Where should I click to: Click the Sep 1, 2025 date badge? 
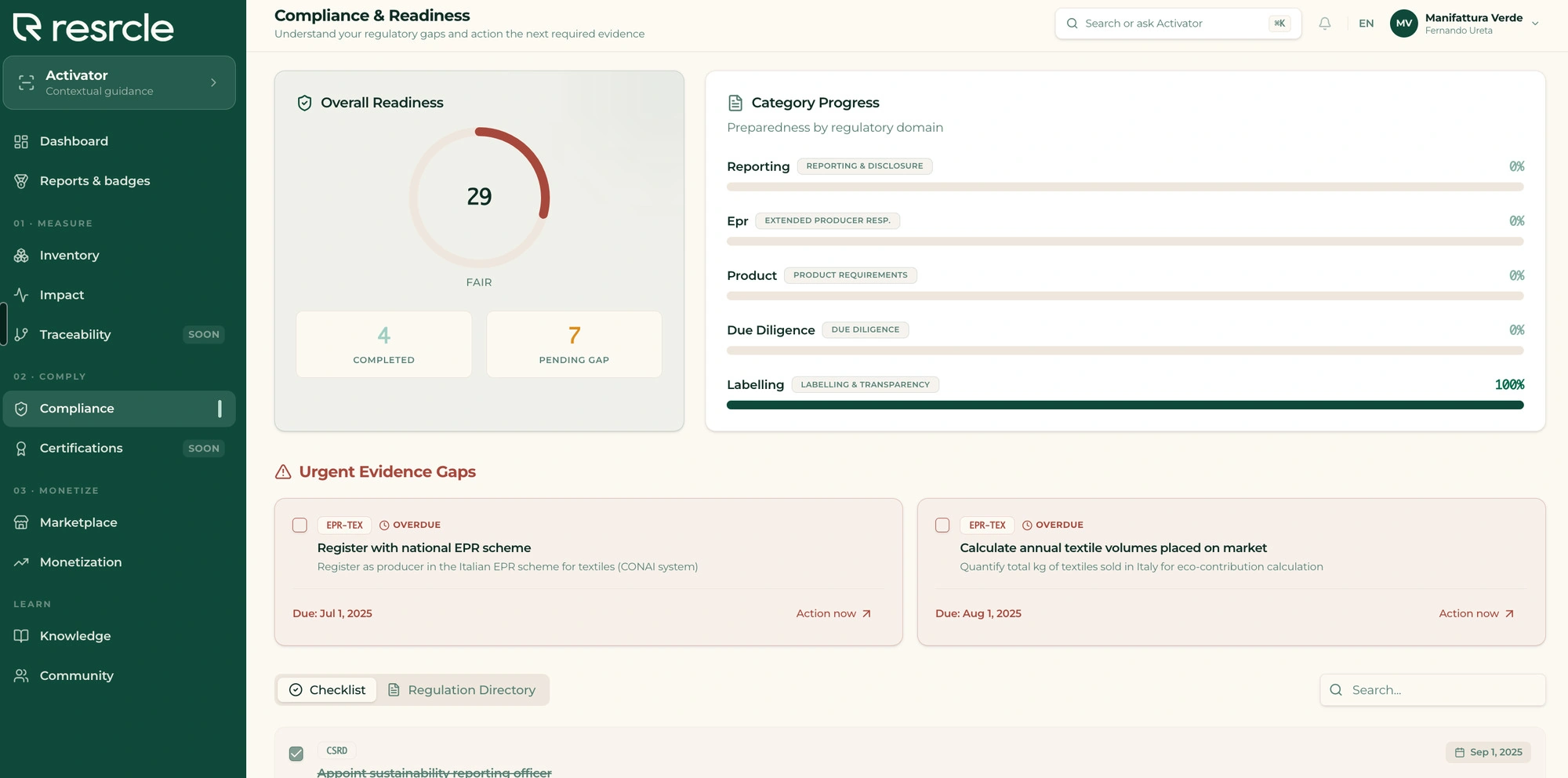[1488, 752]
